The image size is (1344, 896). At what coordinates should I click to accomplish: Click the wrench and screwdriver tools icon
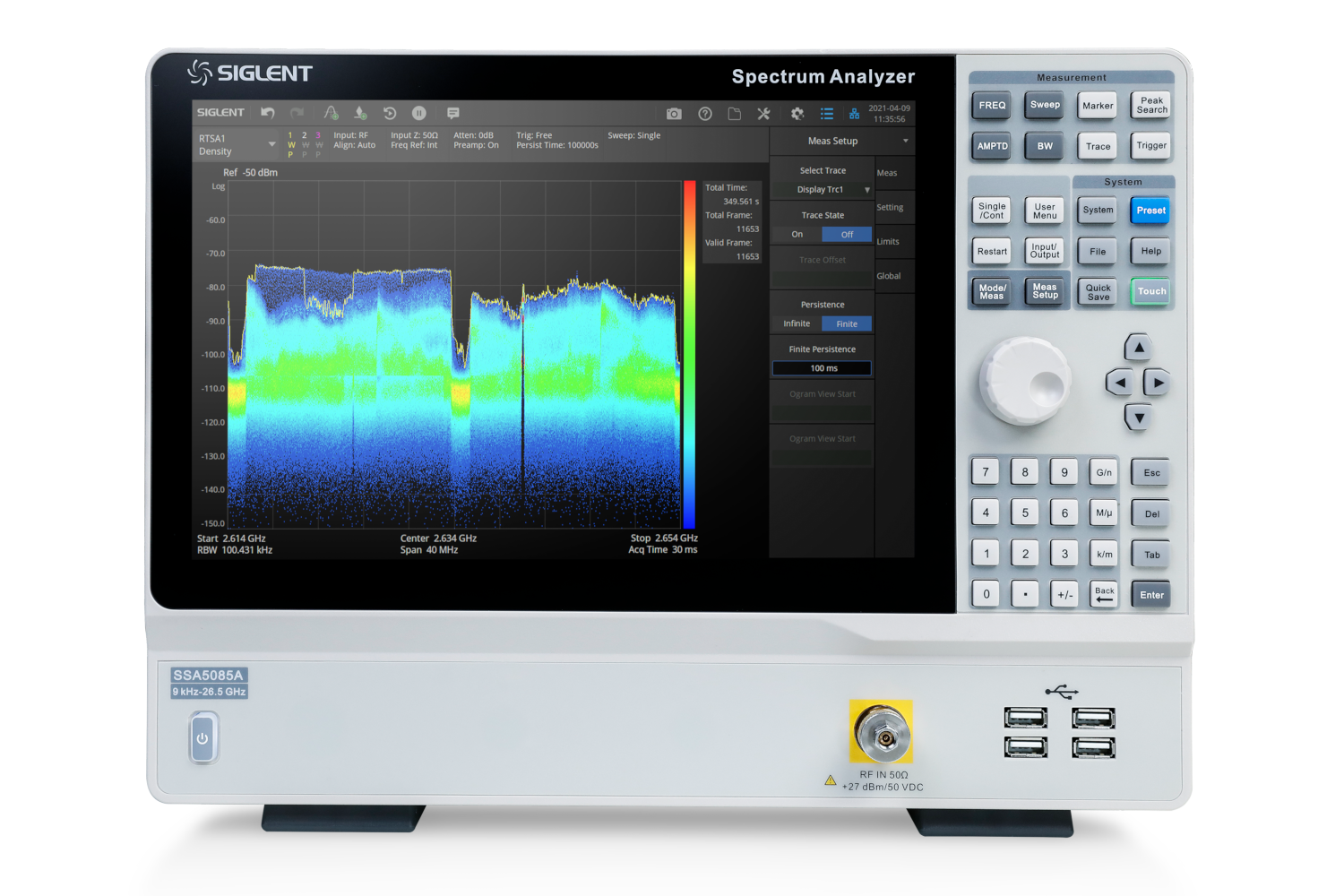(x=763, y=114)
